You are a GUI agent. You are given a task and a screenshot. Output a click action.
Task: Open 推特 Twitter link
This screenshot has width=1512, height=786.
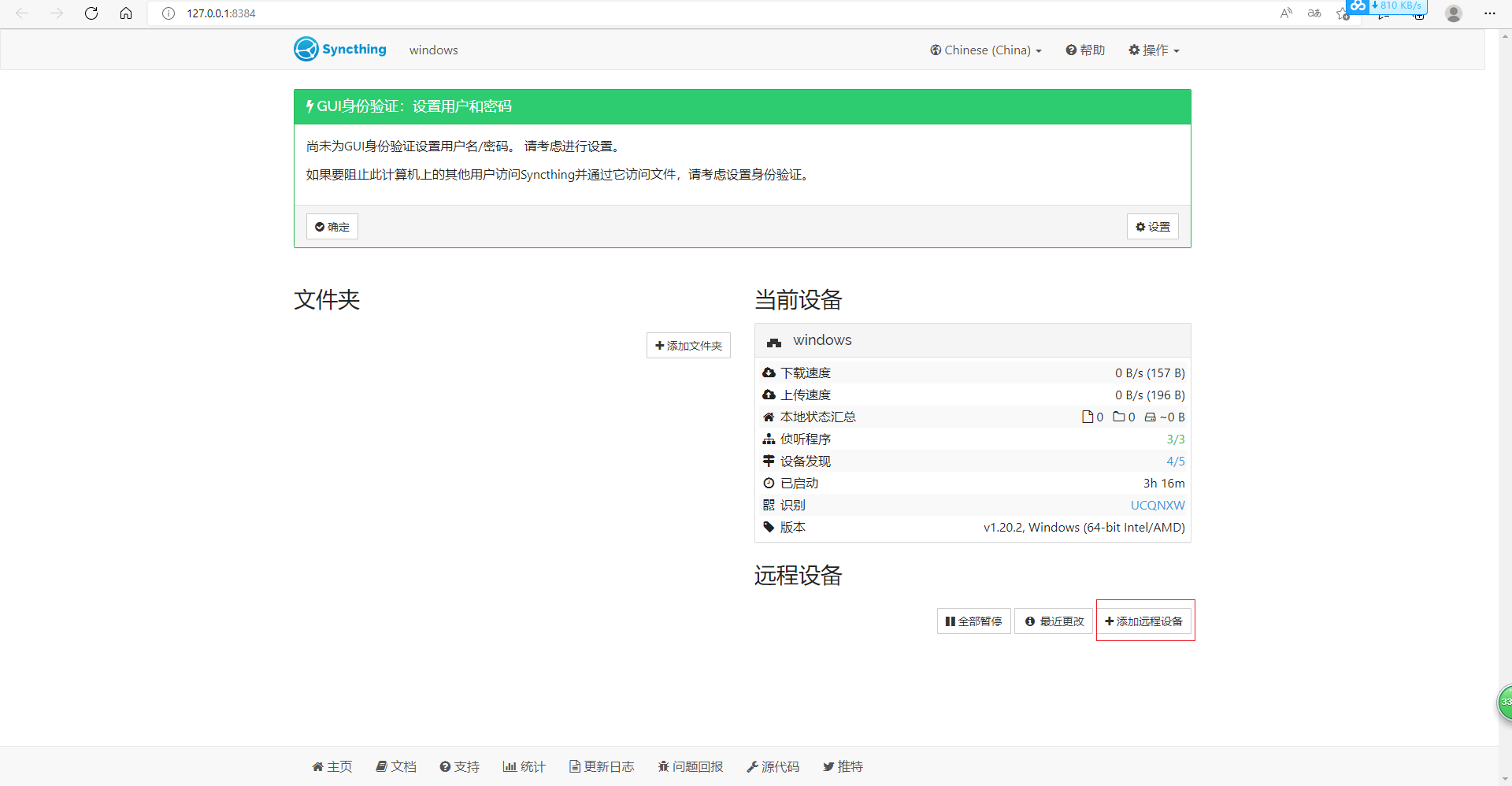(843, 766)
